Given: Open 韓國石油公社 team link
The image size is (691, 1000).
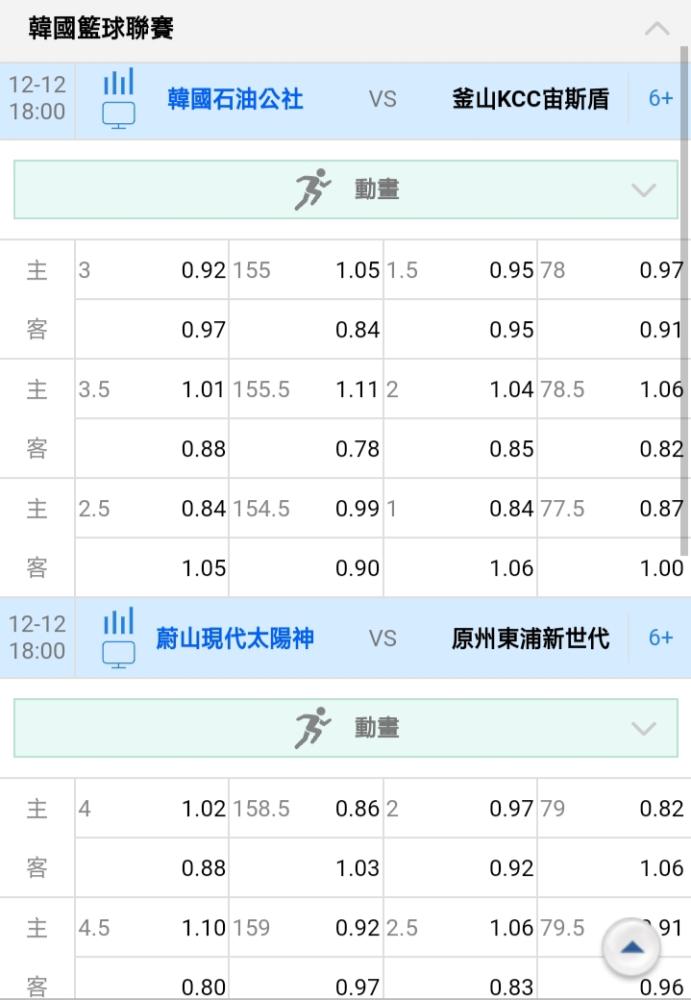Looking at the screenshot, I should pos(235,99).
